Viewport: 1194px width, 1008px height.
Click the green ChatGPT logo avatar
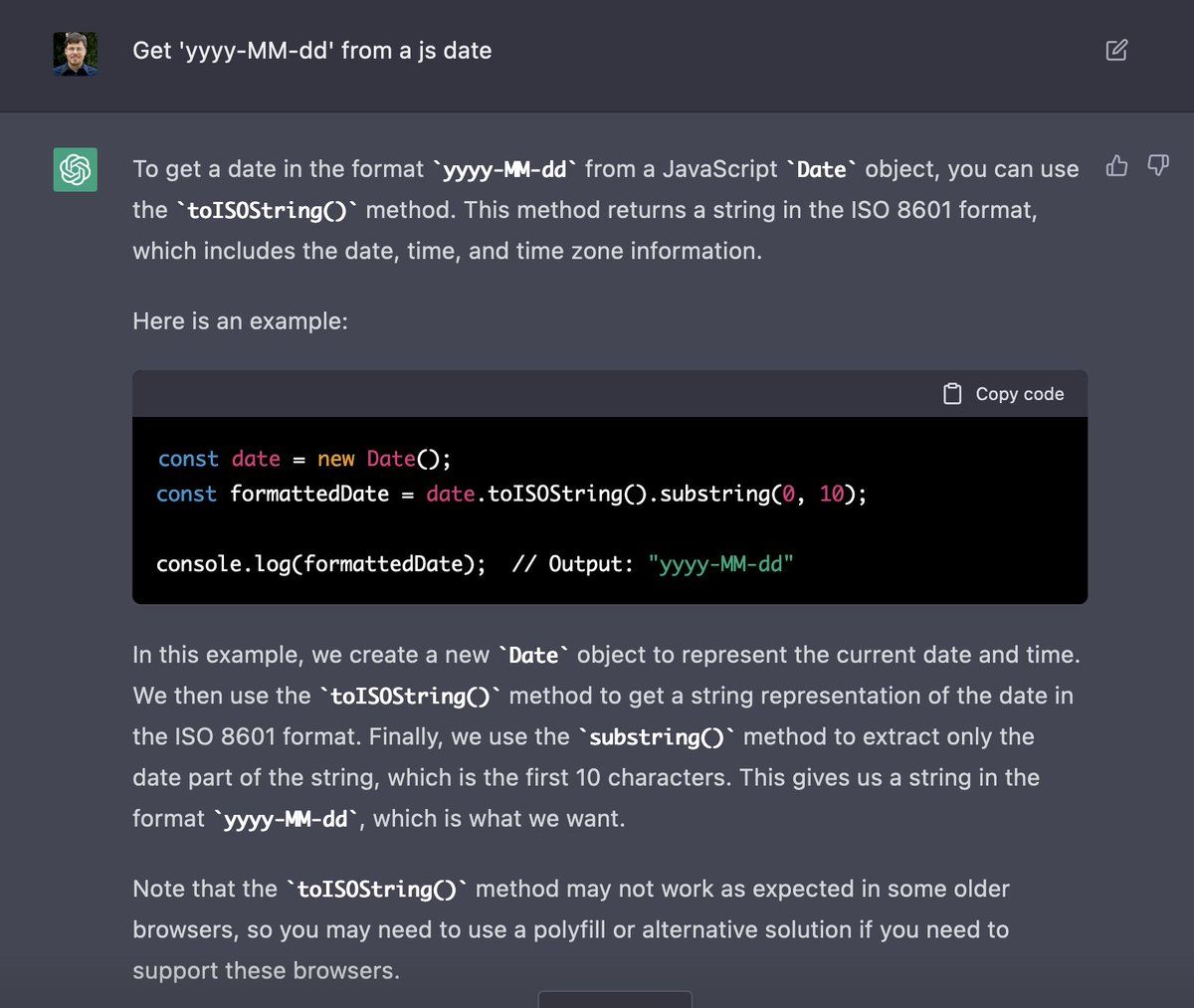76,169
